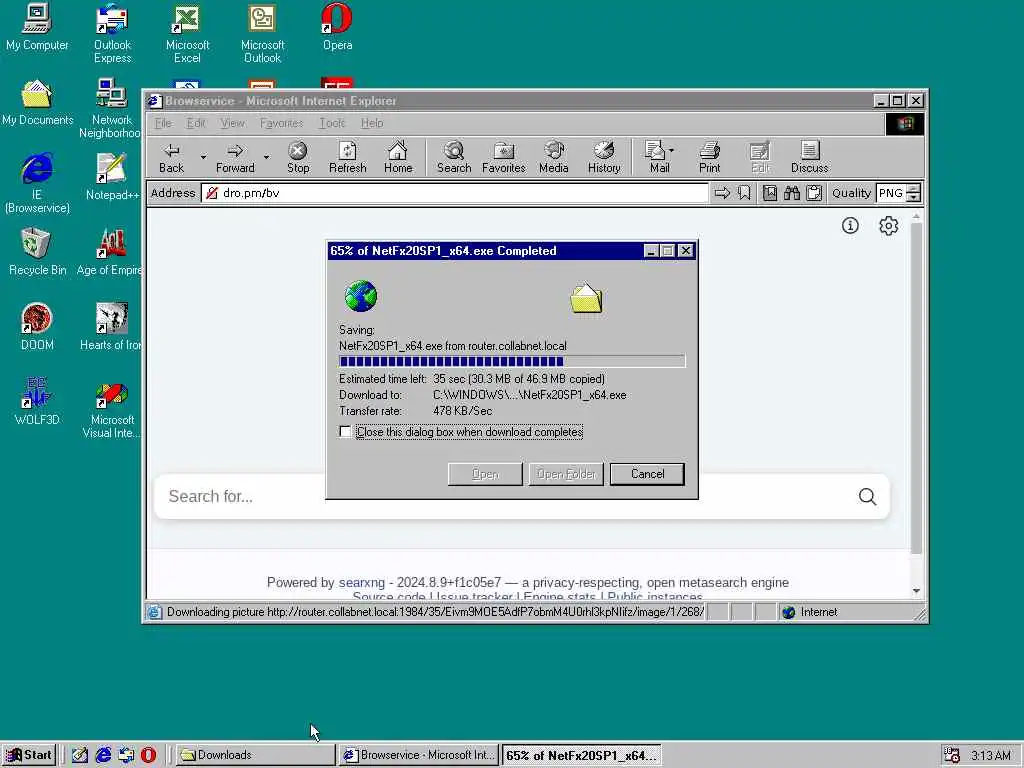Screen dimensions: 1024x768
Task: Go to the Home page
Action: click(x=398, y=157)
